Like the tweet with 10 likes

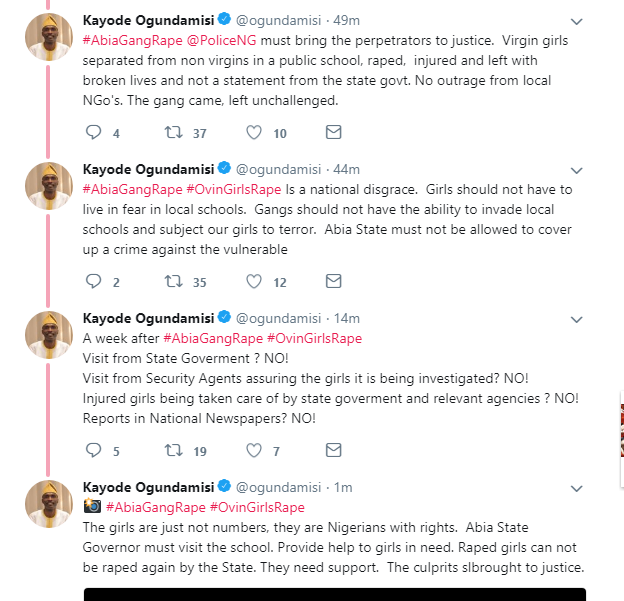(x=254, y=132)
